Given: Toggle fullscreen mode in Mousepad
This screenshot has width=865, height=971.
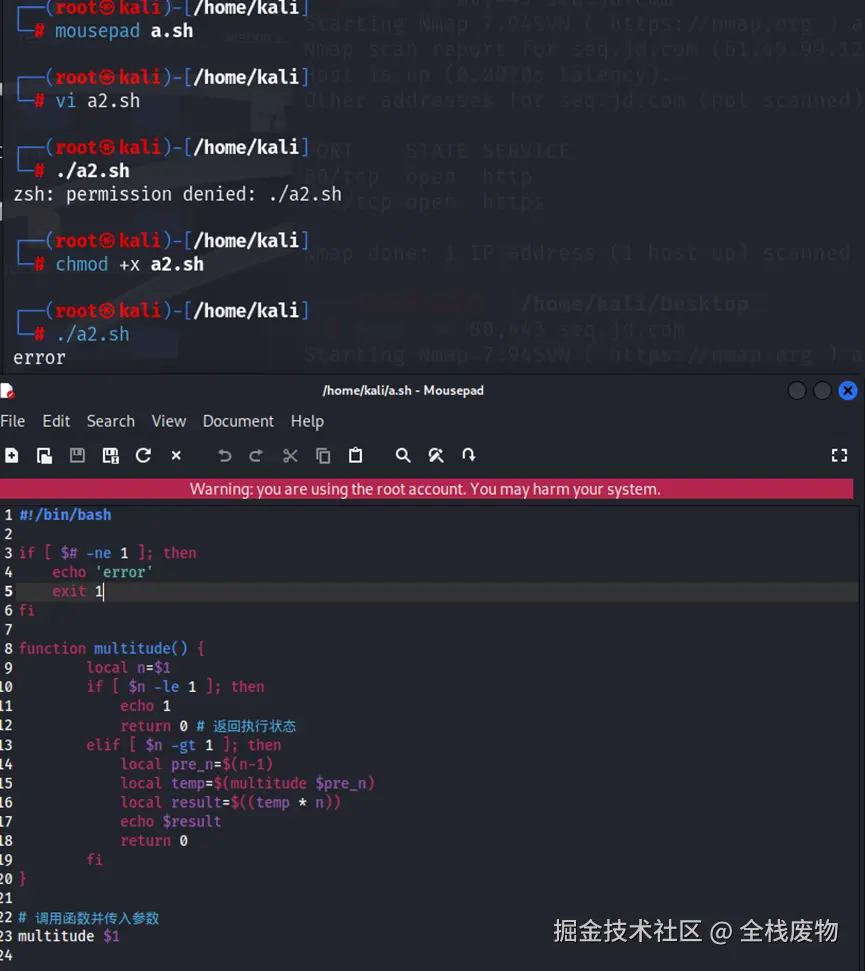Looking at the screenshot, I should [840, 456].
